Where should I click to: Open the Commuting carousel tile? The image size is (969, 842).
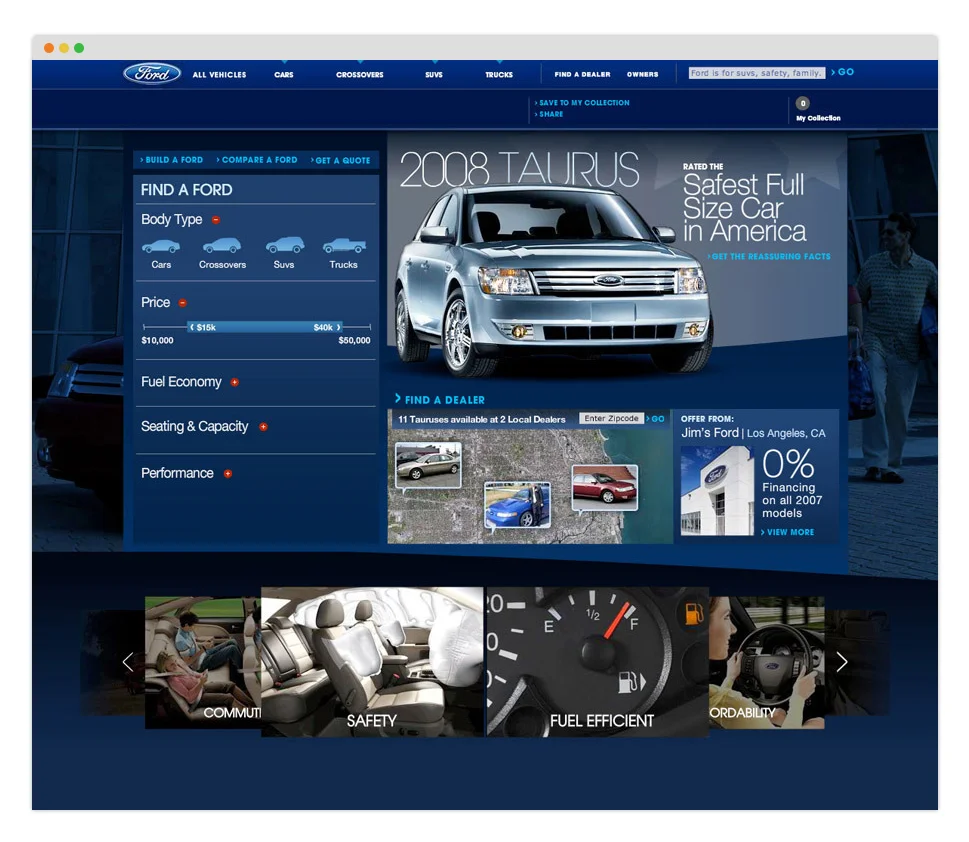203,662
